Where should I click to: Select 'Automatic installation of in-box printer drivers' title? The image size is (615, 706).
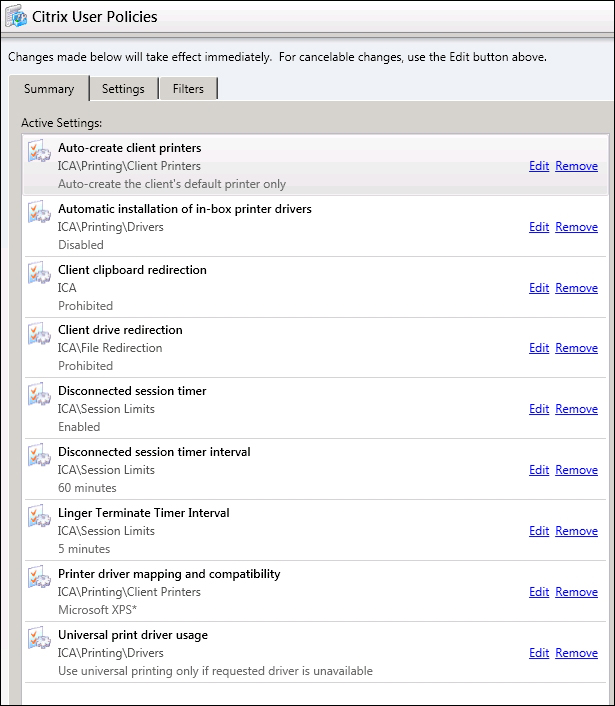(x=185, y=209)
